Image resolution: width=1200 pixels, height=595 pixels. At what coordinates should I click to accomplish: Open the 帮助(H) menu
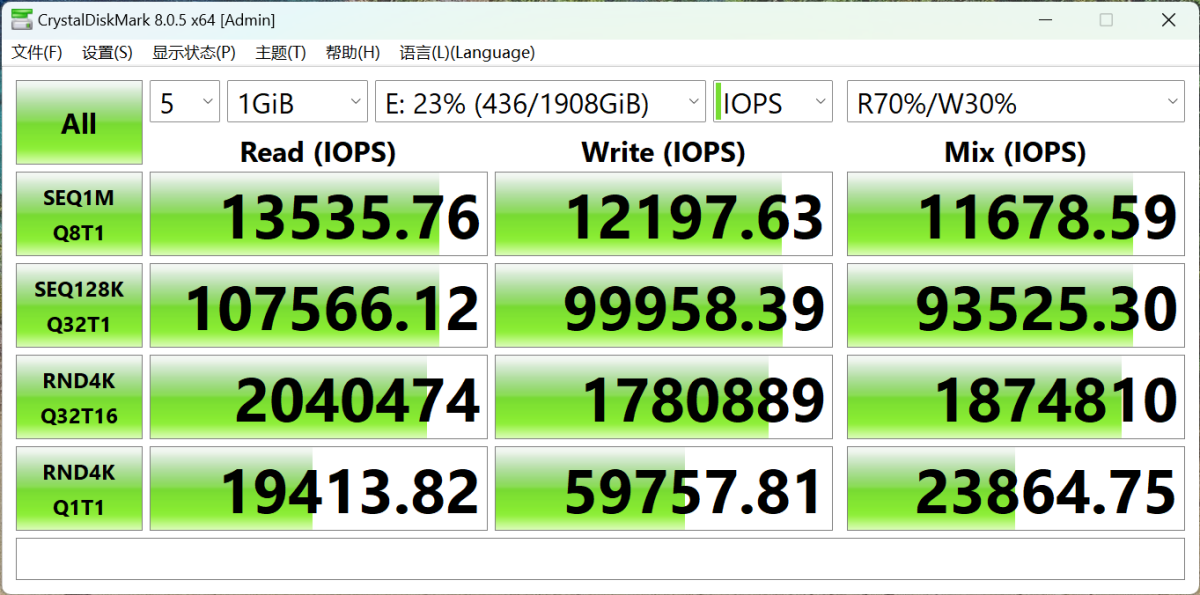(353, 52)
